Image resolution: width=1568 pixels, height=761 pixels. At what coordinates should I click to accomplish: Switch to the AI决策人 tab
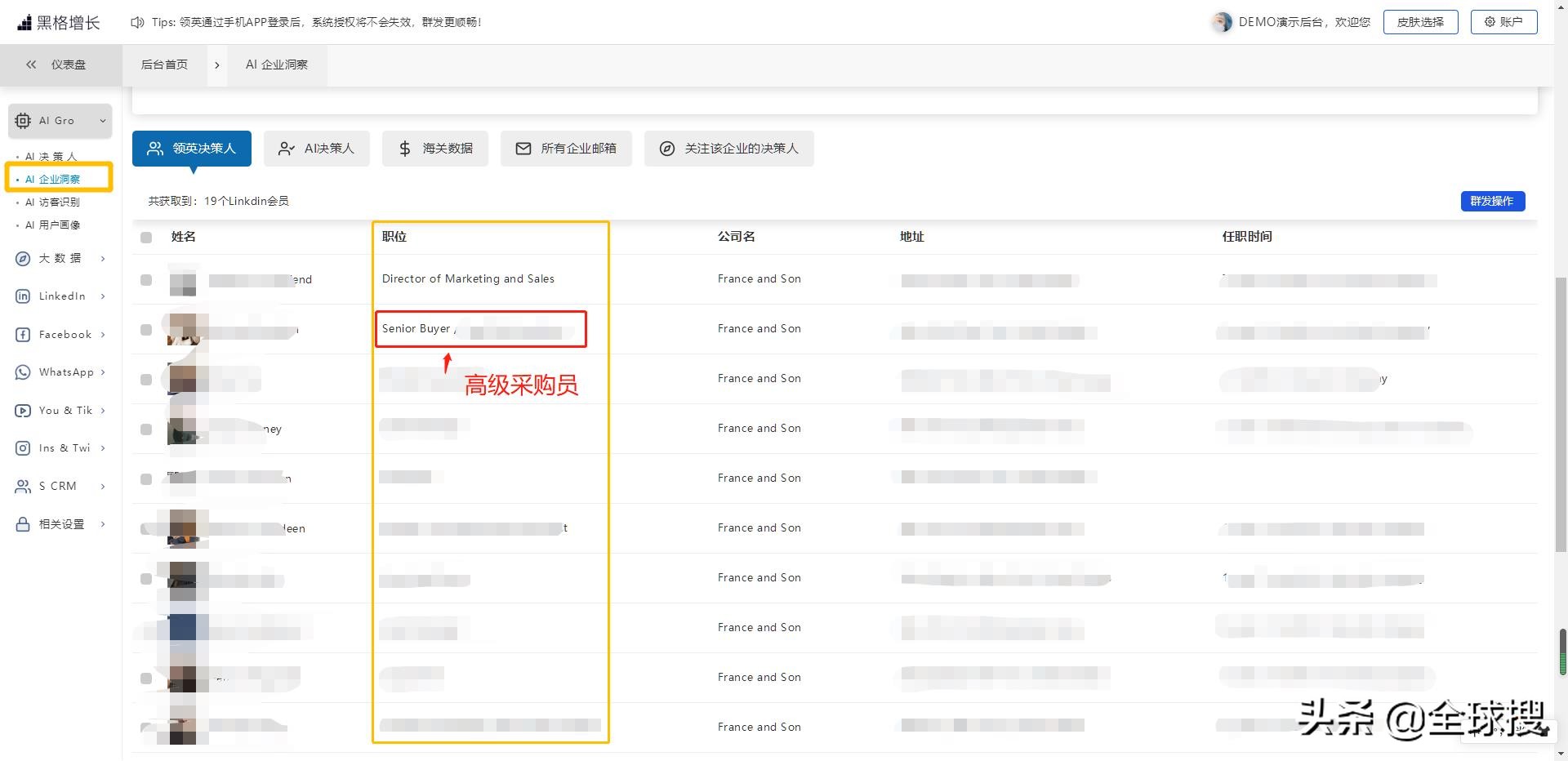(x=317, y=148)
